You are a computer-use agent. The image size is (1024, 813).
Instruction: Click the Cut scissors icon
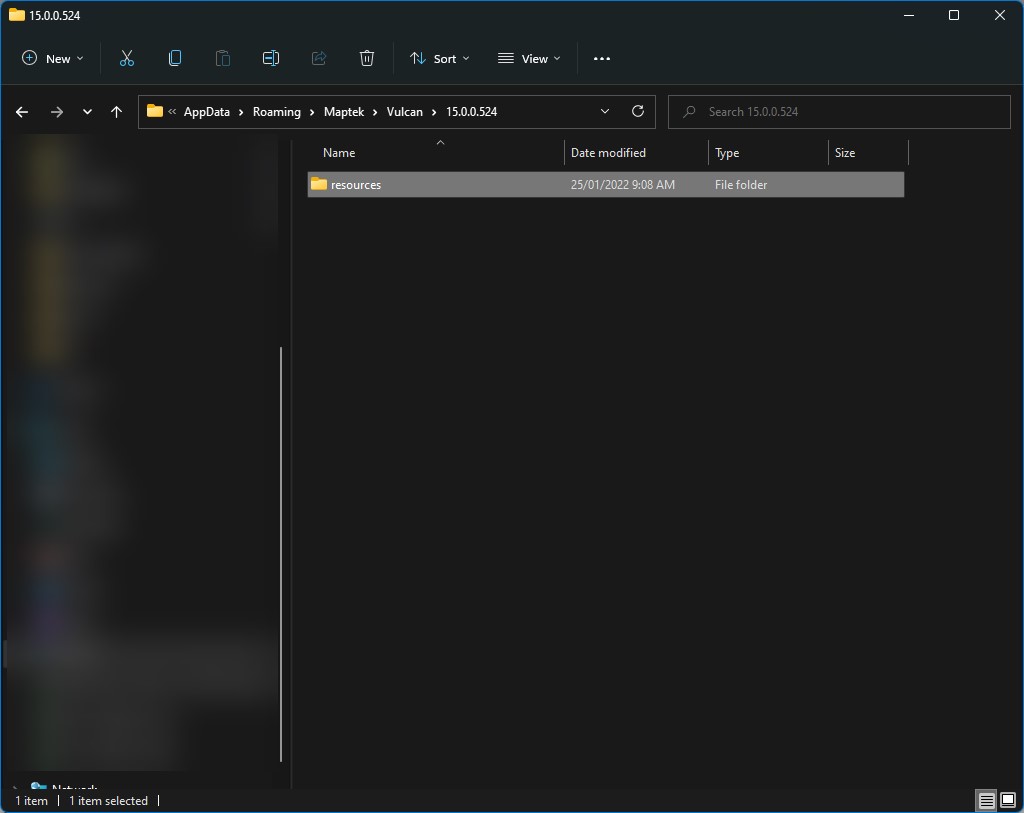point(126,59)
